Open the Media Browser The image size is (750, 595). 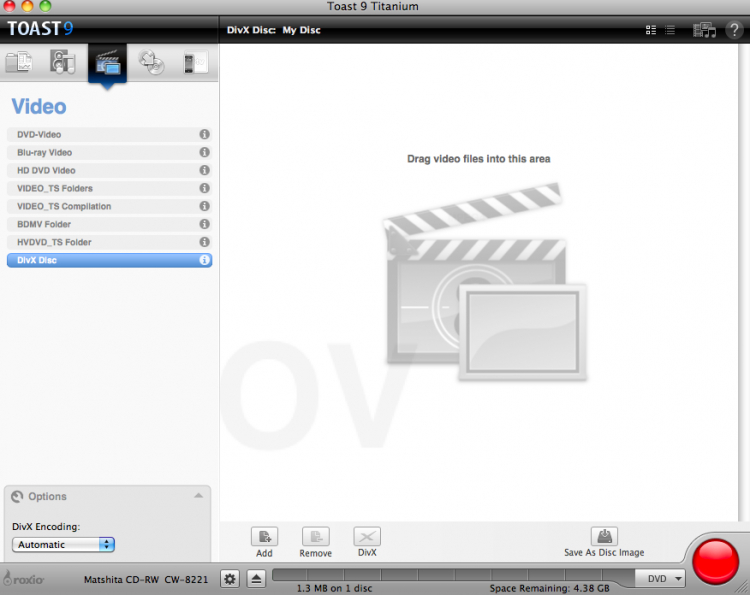(704, 30)
